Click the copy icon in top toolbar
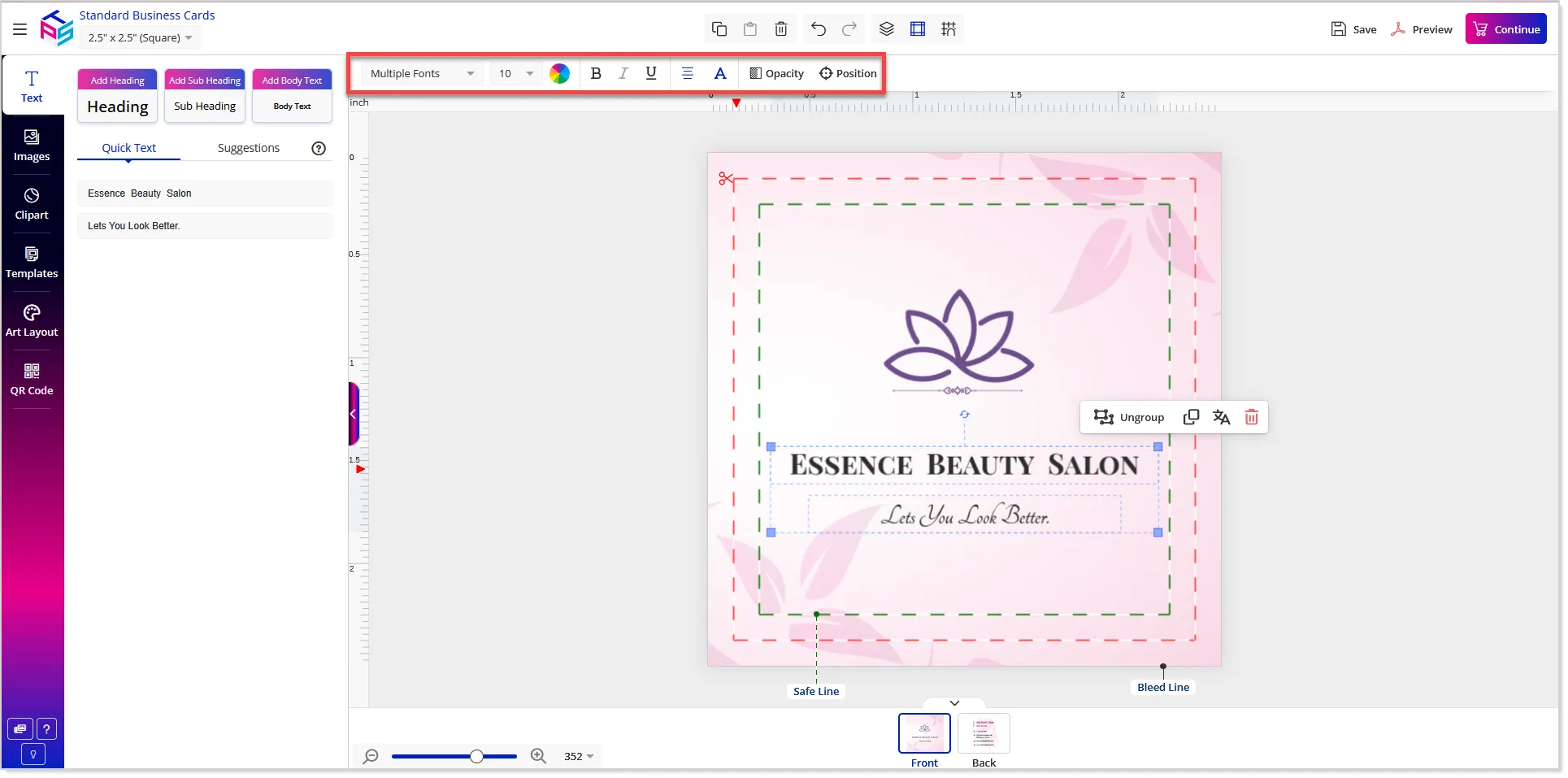1568x778 pixels. click(x=719, y=29)
